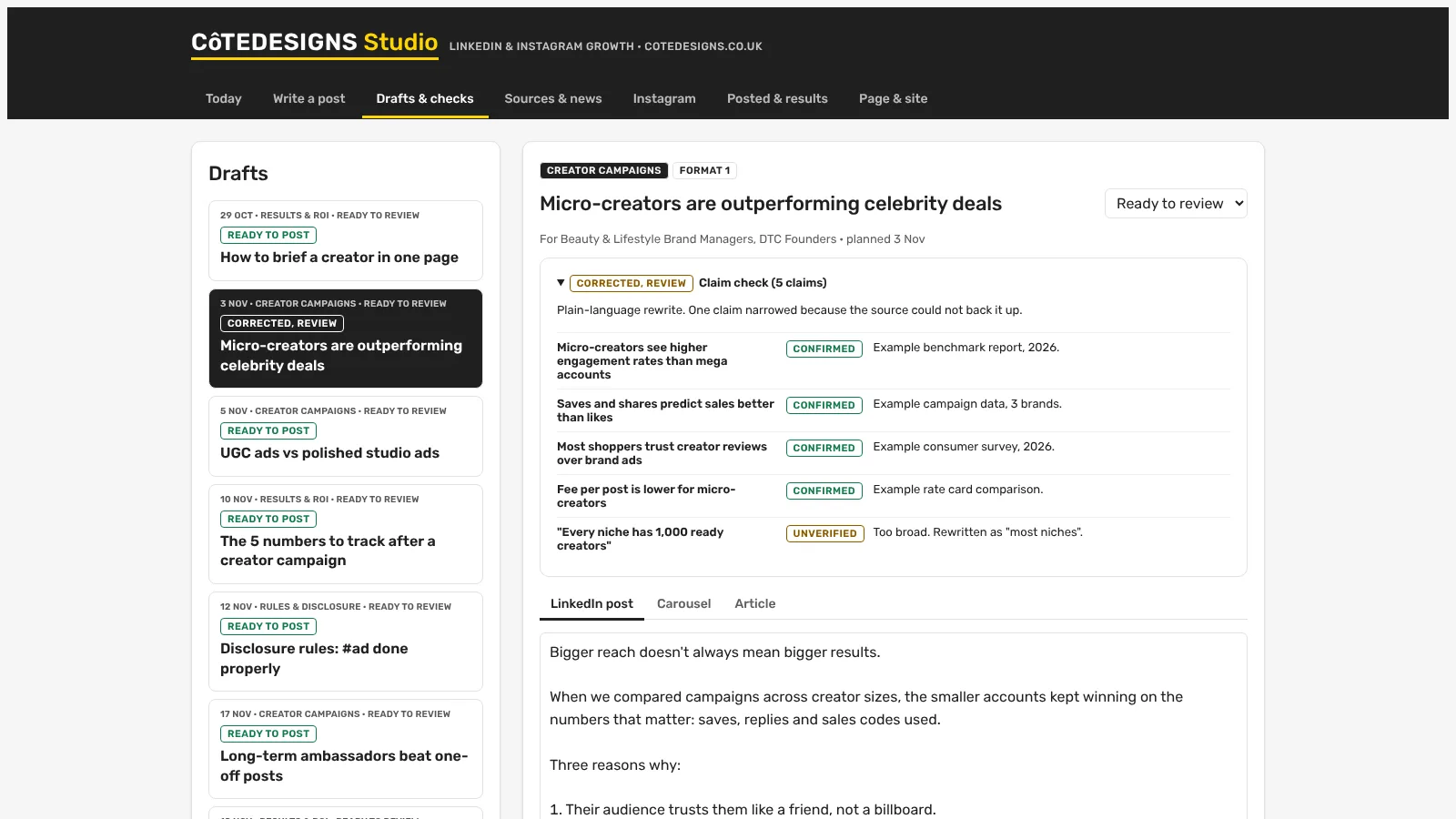1456x819 pixels.
Task: Click source 'Example campaign data, 3 brands.'
Action: coord(967,404)
